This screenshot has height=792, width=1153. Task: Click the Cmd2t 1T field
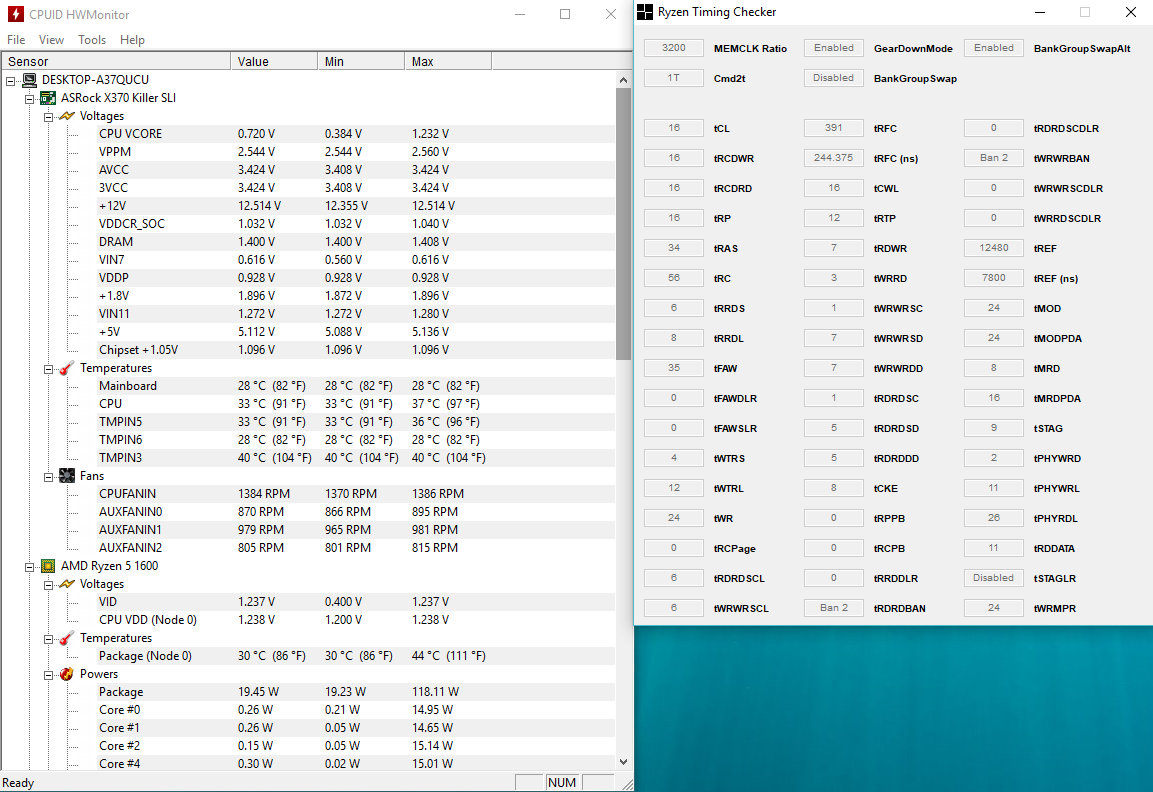tap(674, 78)
